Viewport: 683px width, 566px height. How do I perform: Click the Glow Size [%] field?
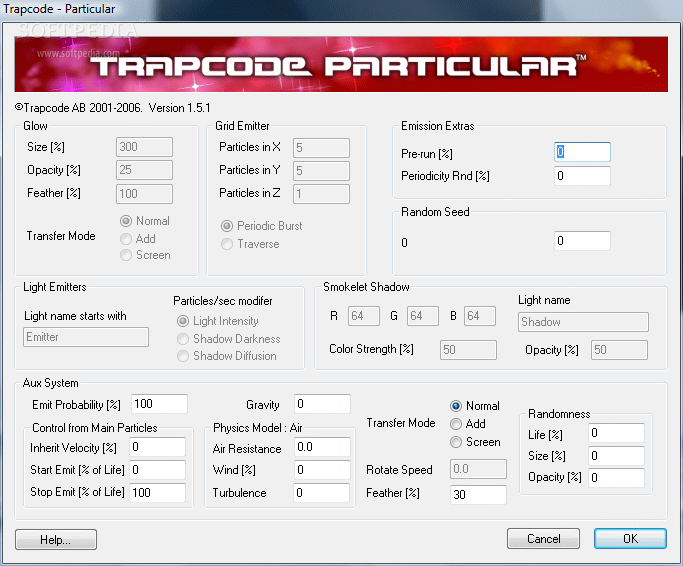pyautogui.click(x=144, y=147)
